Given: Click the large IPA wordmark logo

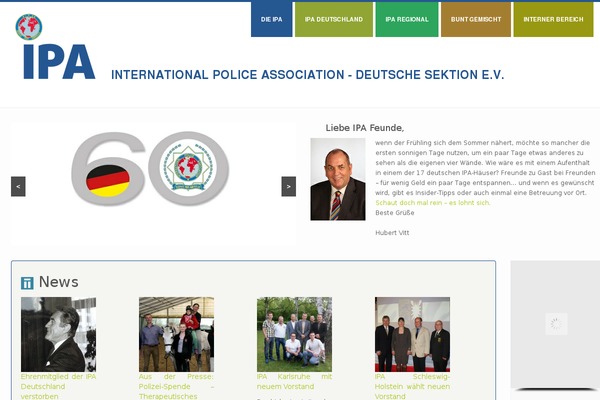Looking at the screenshot, I should (x=59, y=62).
